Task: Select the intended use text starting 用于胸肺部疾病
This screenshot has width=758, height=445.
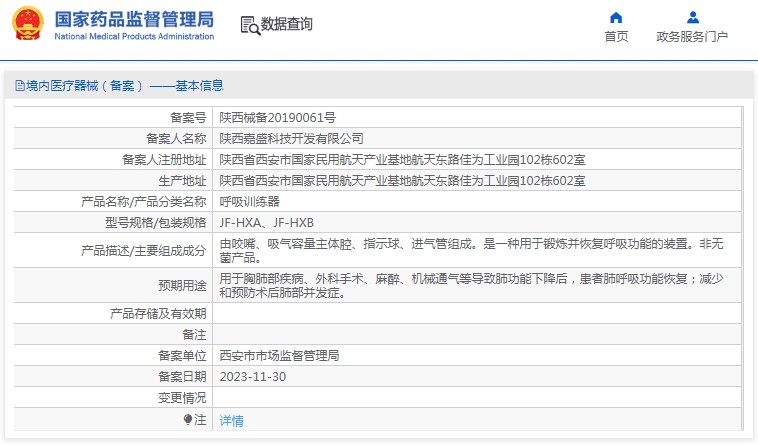Action: [x=471, y=286]
